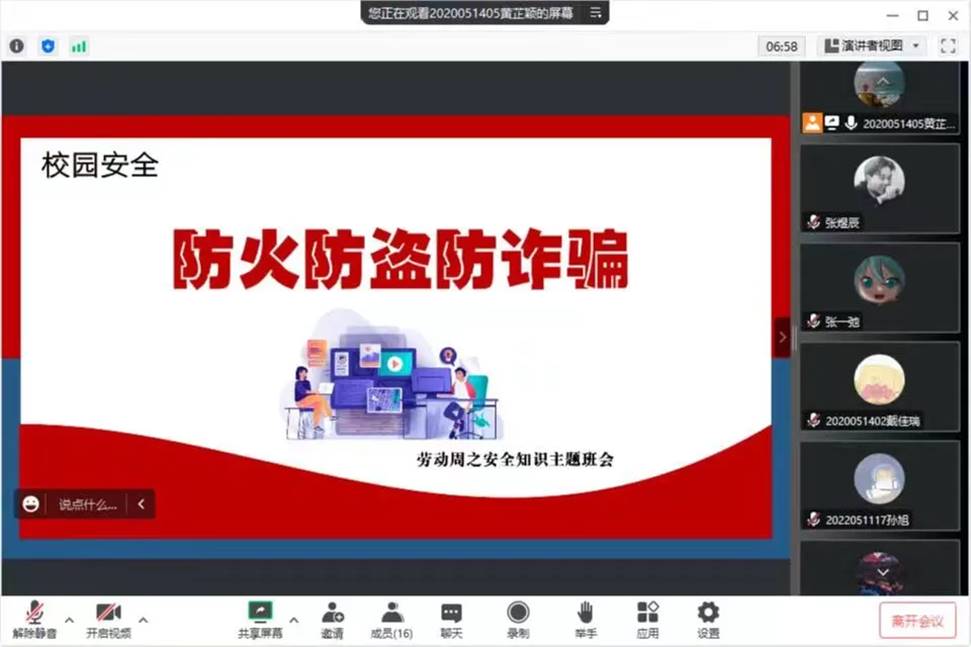Open the Members (成员) list
Viewport: 971px width, 647px height.
(x=391, y=620)
